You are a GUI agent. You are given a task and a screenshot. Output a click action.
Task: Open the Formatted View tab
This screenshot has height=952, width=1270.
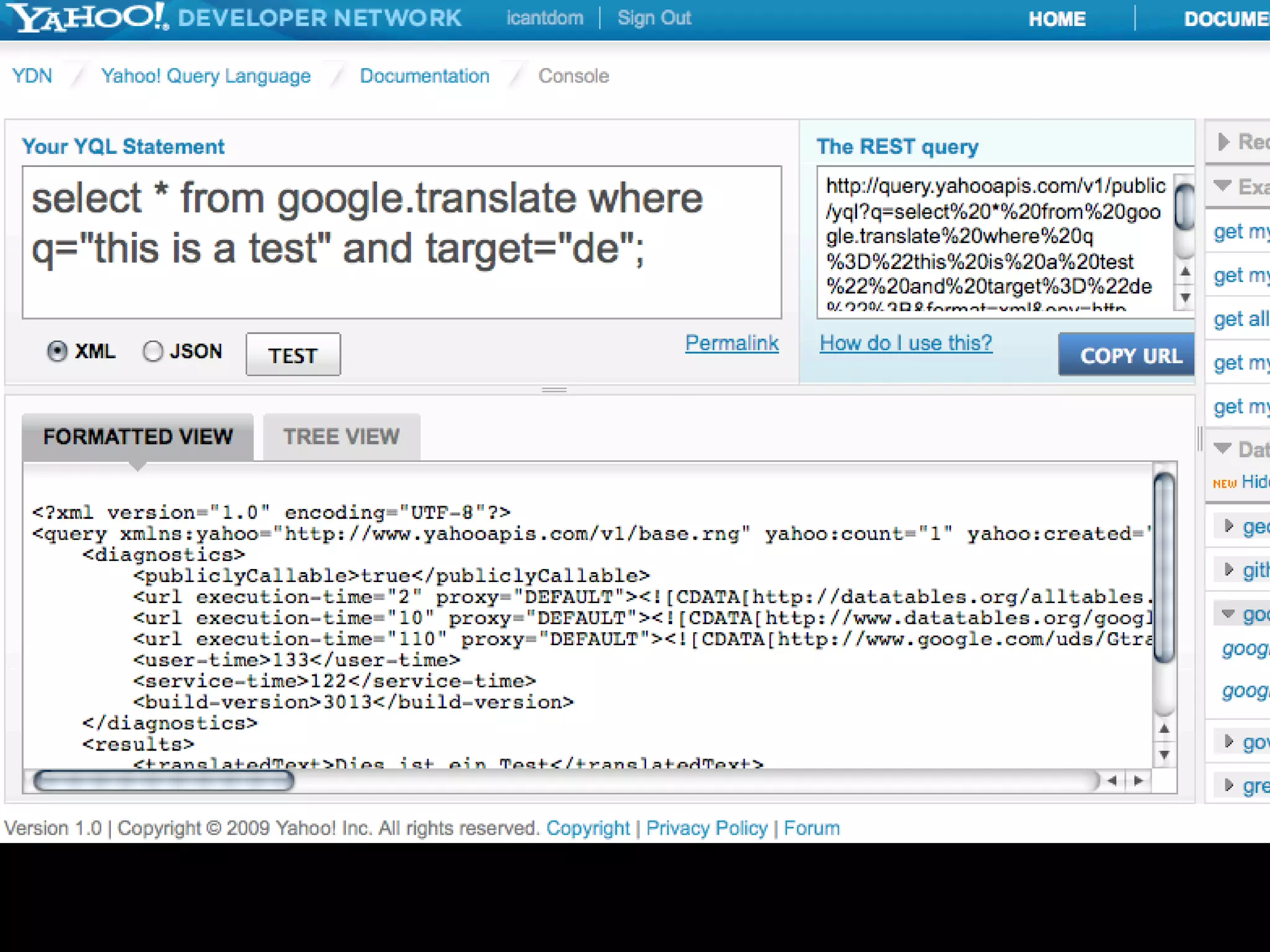point(138,437)
